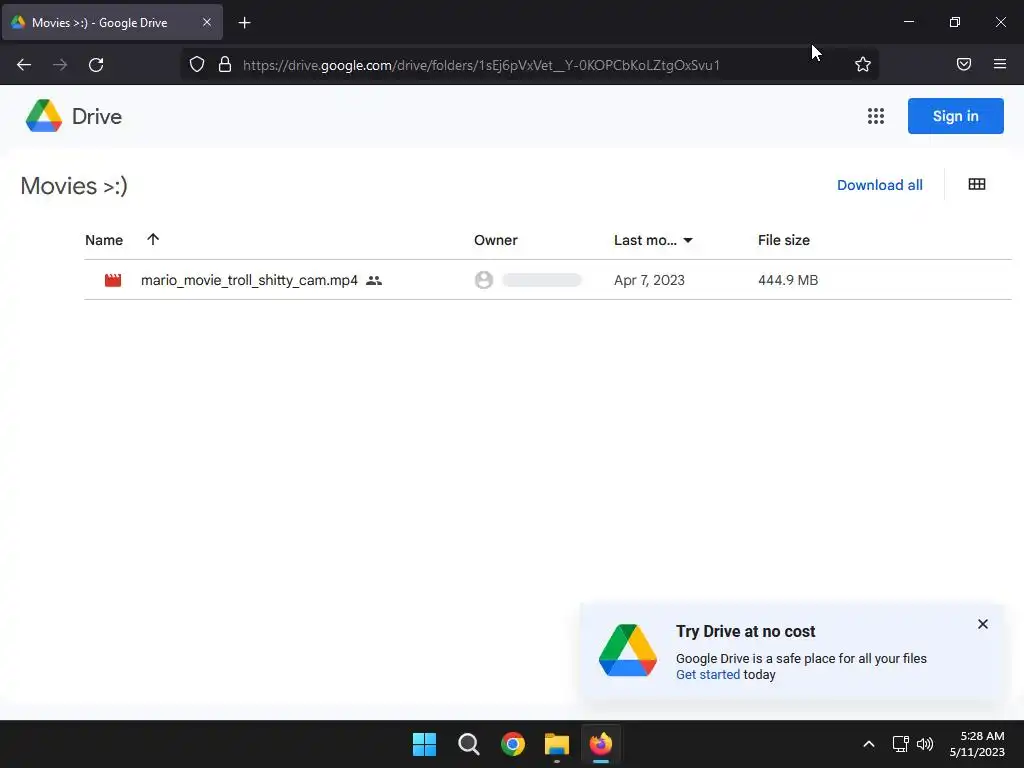
Task: Open Firefox application menu
Action: click(x=999, y=64)
